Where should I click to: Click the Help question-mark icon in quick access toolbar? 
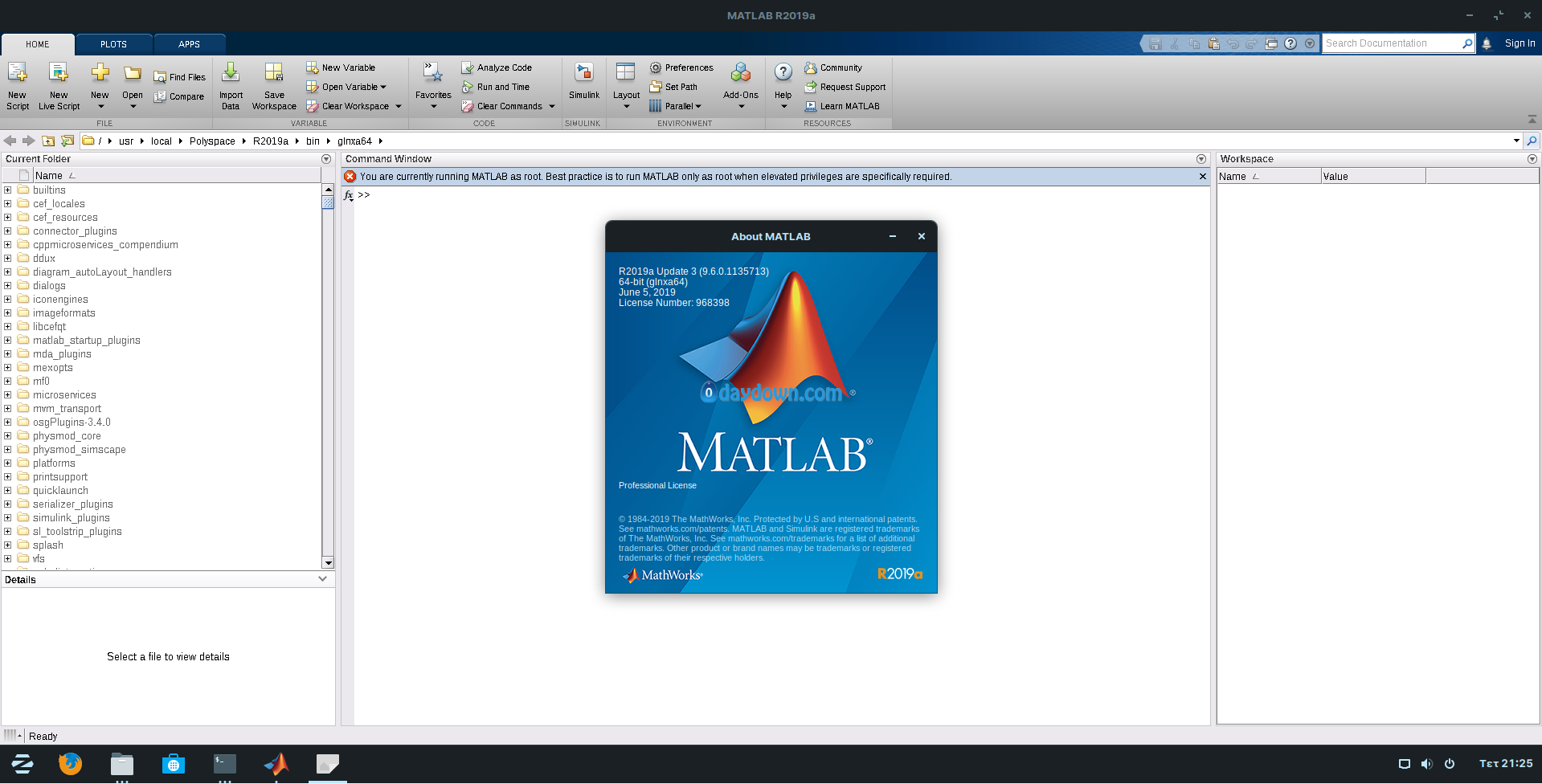point(1290,43)
